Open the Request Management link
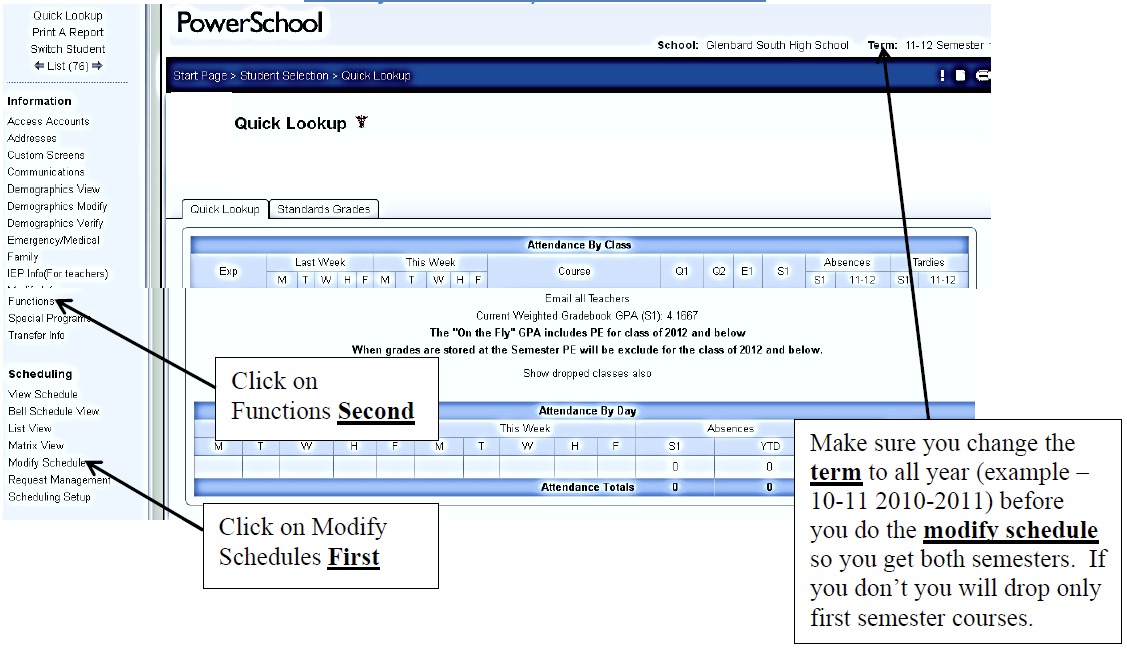Viewport: 1127px width, 648px height. 59,480
